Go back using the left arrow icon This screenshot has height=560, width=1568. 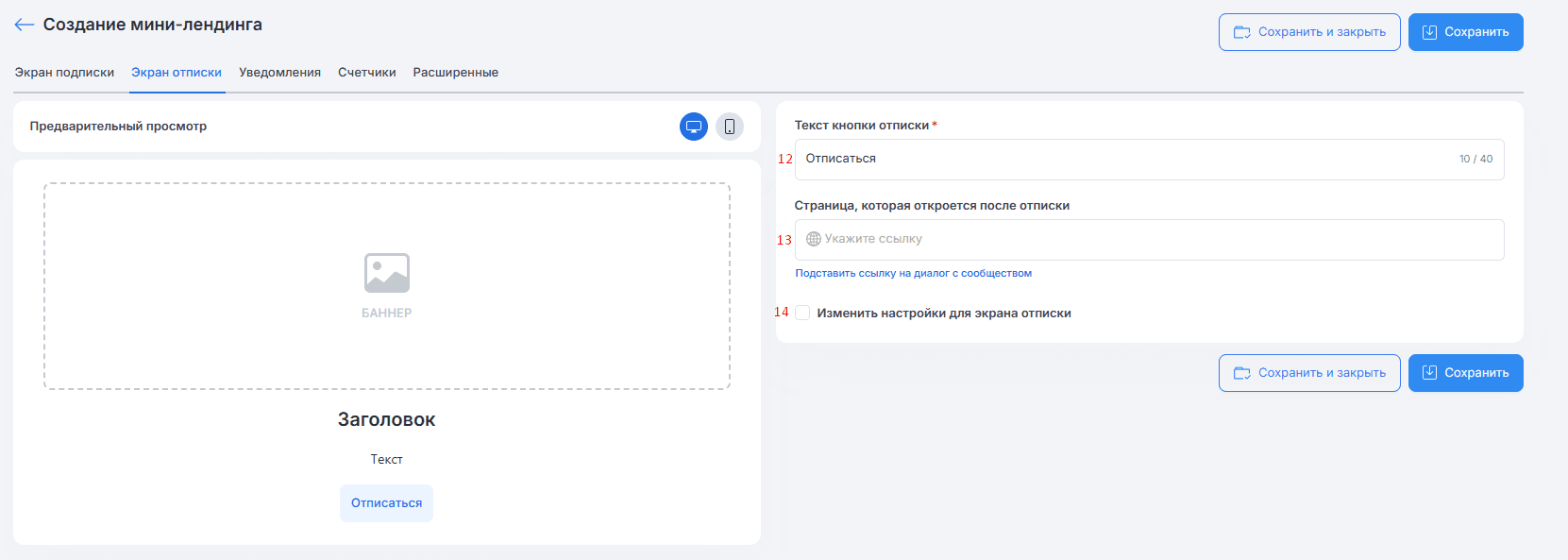(25, 25)
